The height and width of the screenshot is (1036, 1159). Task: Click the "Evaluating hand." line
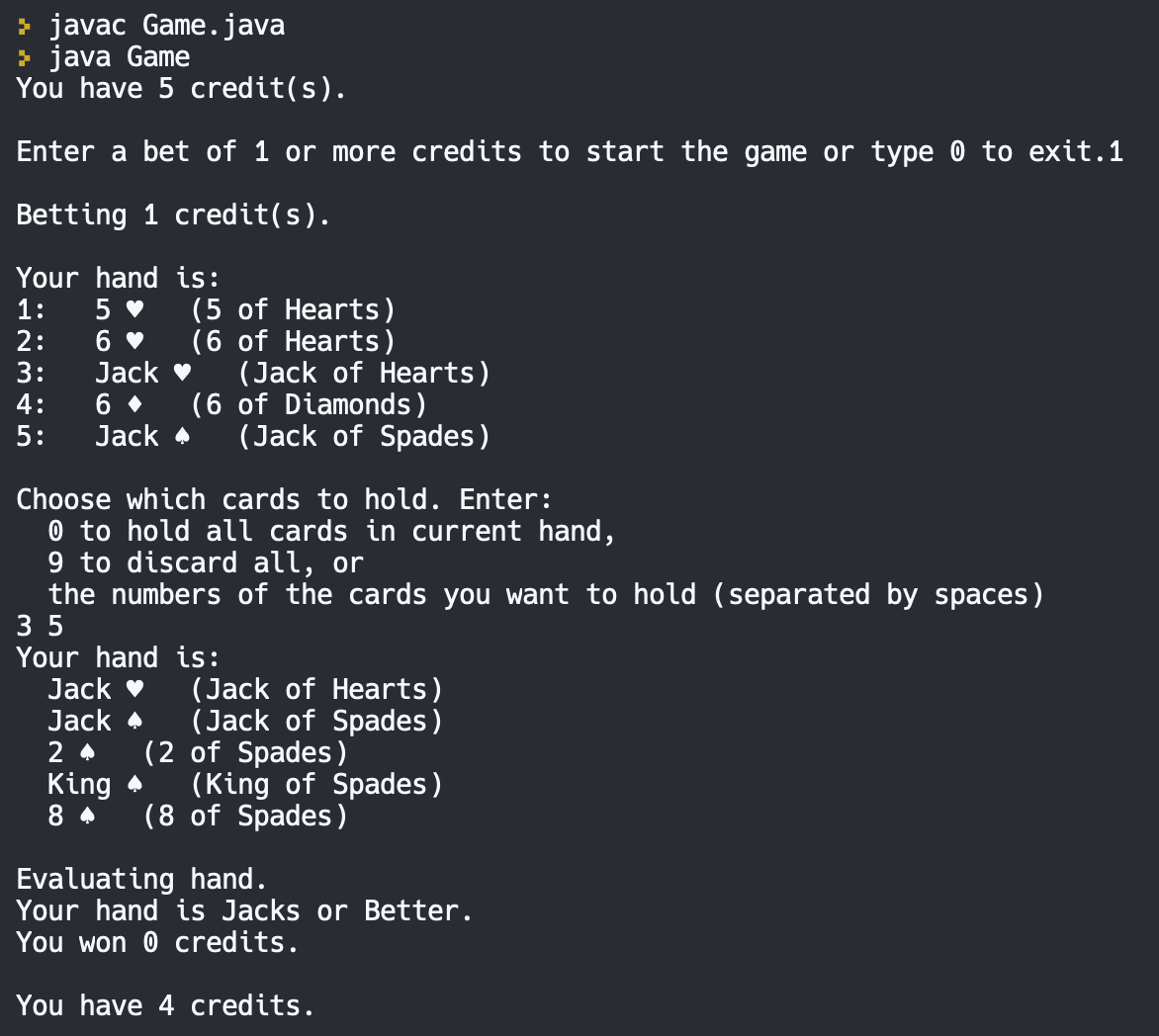pos(141,879)
